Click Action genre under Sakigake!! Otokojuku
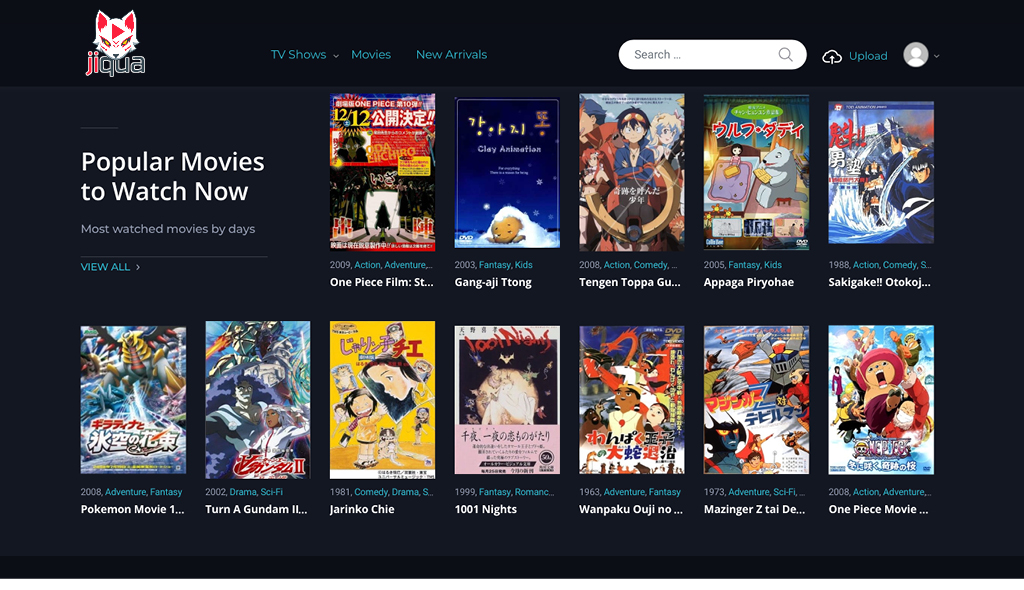This screenshot has height=590, width=1024. point(866,265)
